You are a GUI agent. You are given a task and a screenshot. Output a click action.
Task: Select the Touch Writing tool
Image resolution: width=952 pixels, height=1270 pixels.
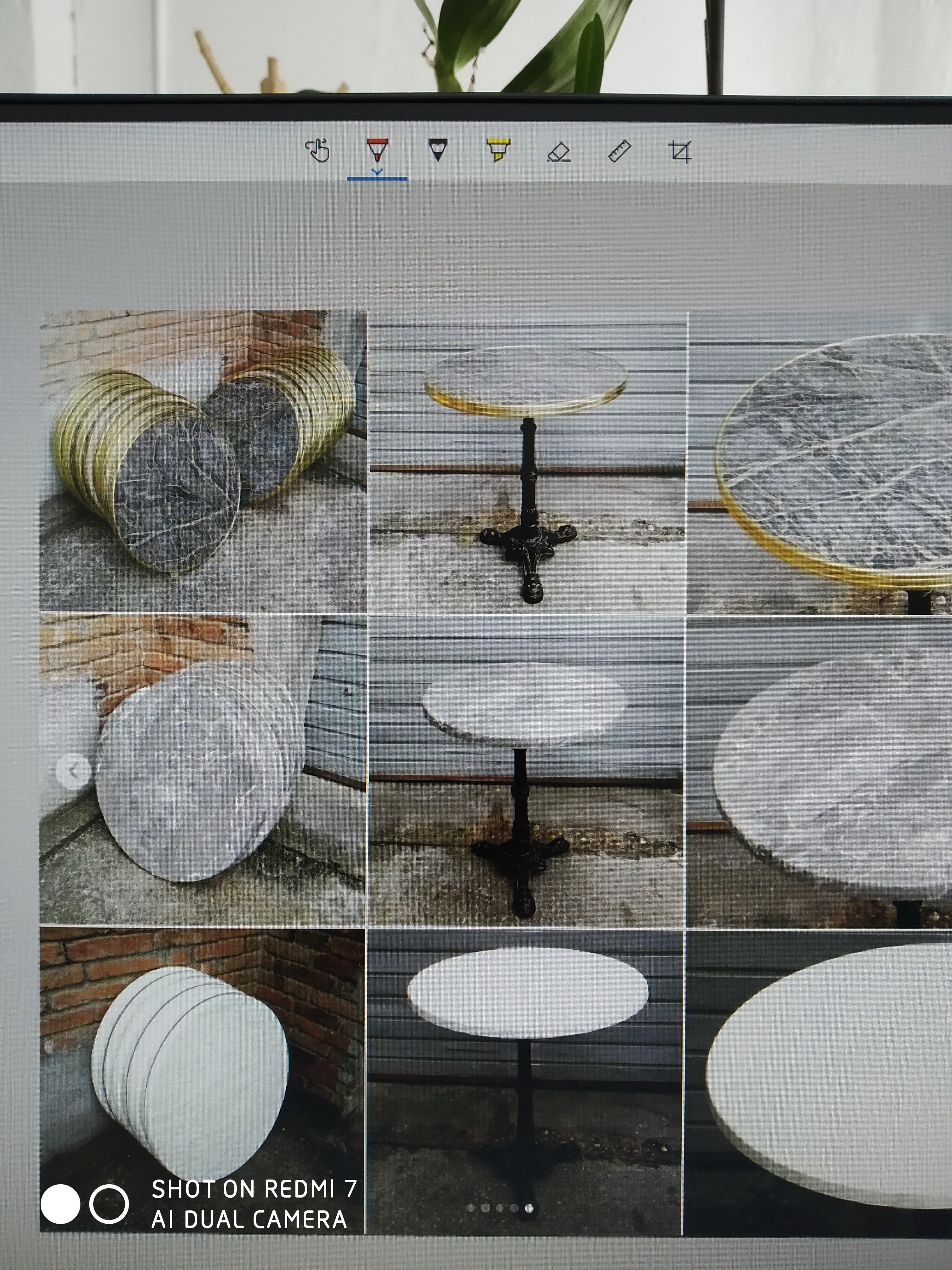[317, 151]
